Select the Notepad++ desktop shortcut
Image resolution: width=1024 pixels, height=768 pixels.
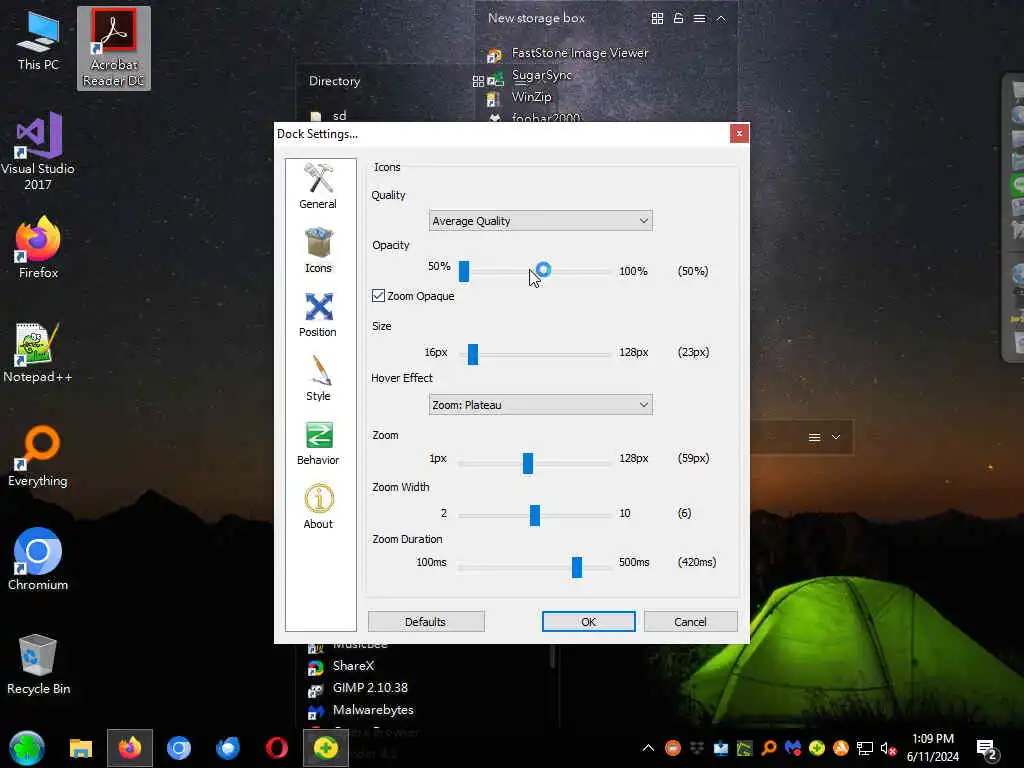tap(38, 353)
